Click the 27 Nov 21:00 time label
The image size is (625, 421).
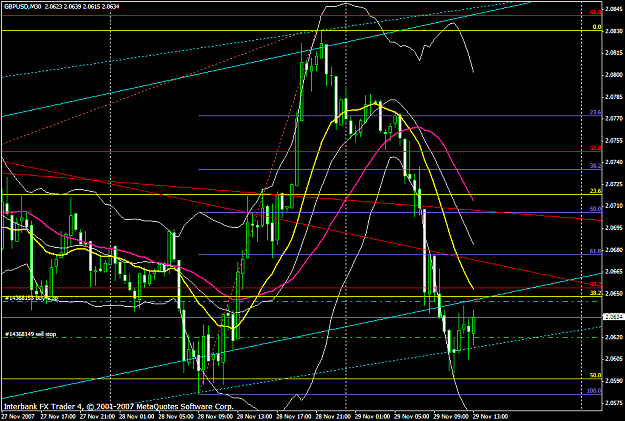tap(96, 417)
